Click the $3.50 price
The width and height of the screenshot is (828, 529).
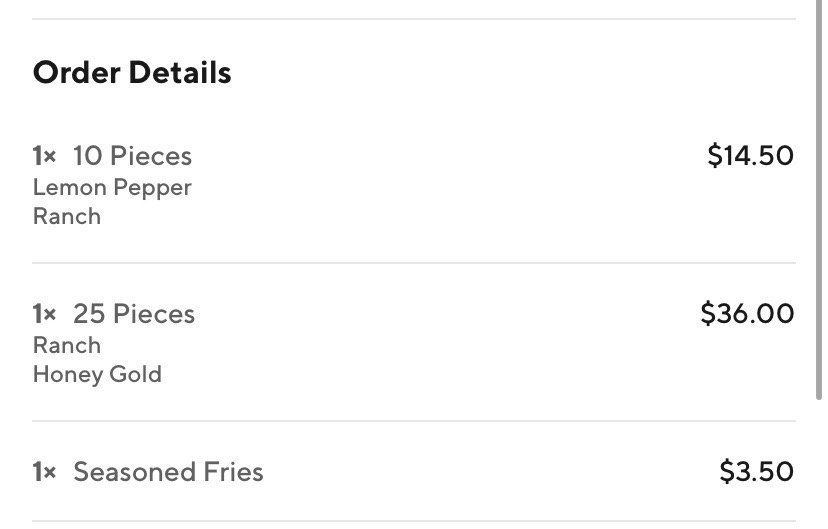[756, 471]
